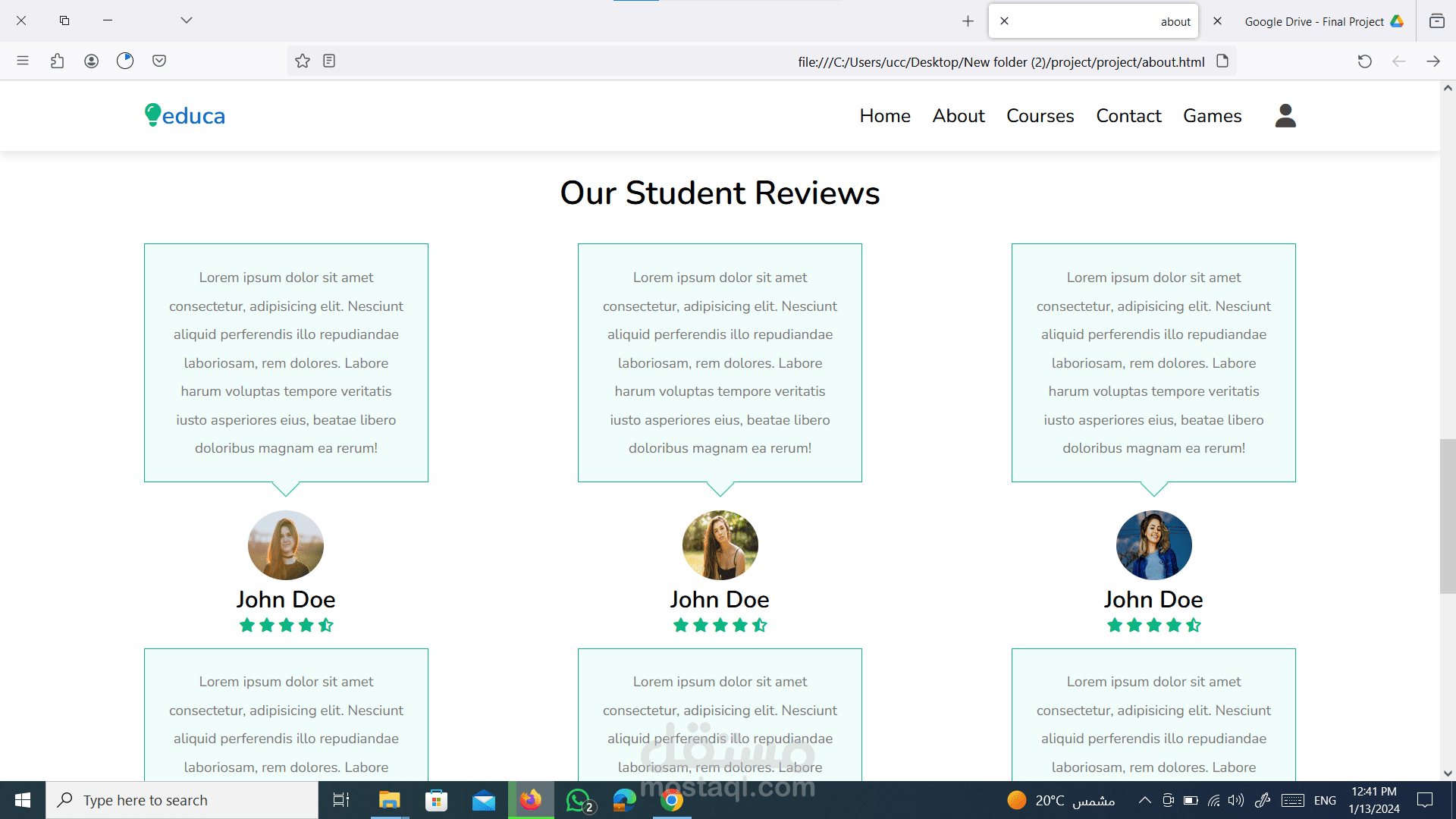Toggle reader view icon in address bar

[329, 61]
